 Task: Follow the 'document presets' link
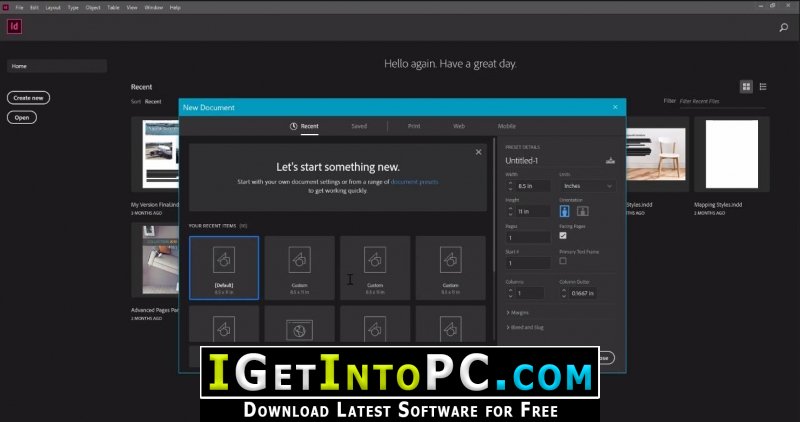point(414,182)
